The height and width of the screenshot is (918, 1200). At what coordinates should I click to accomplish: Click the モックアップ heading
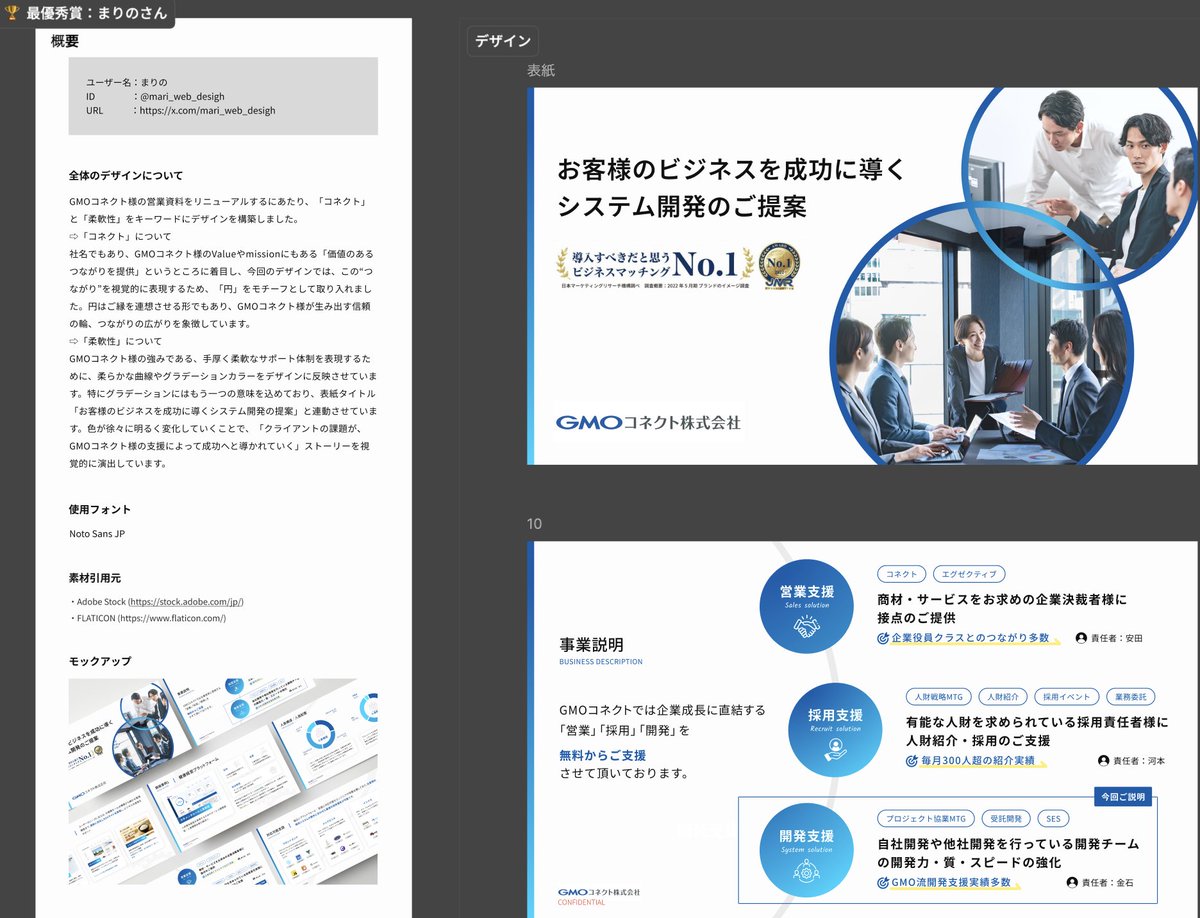100,661
